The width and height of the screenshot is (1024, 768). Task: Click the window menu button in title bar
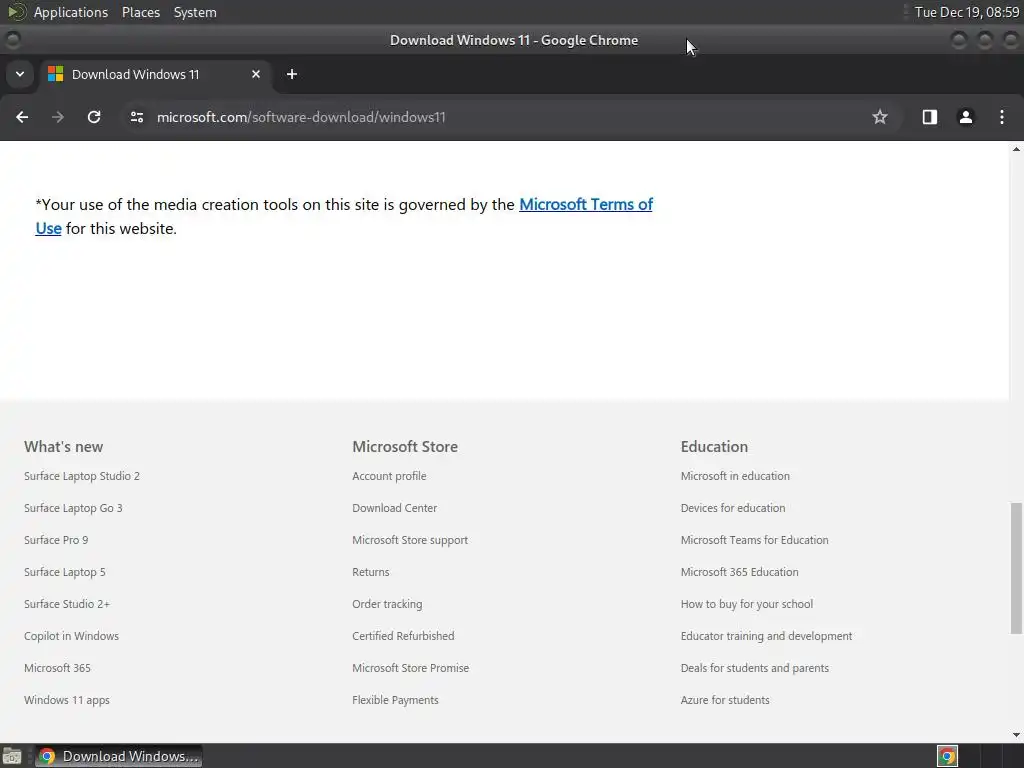coord(12,40)
